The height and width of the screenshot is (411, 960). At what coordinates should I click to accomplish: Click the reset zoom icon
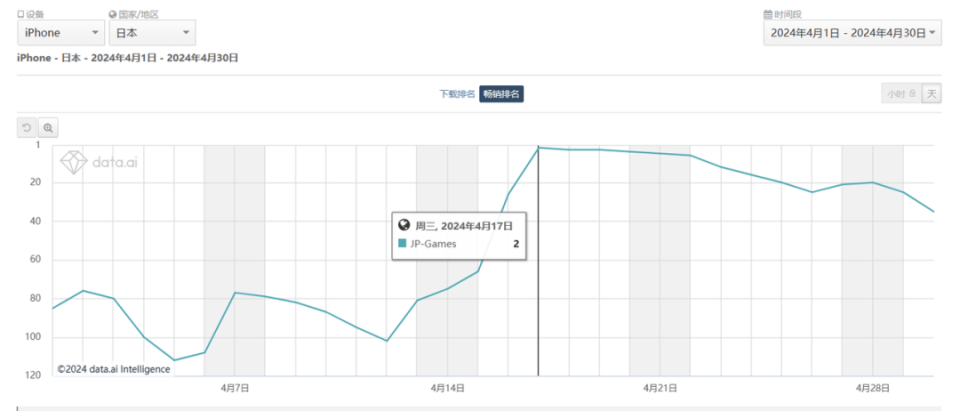27,128
